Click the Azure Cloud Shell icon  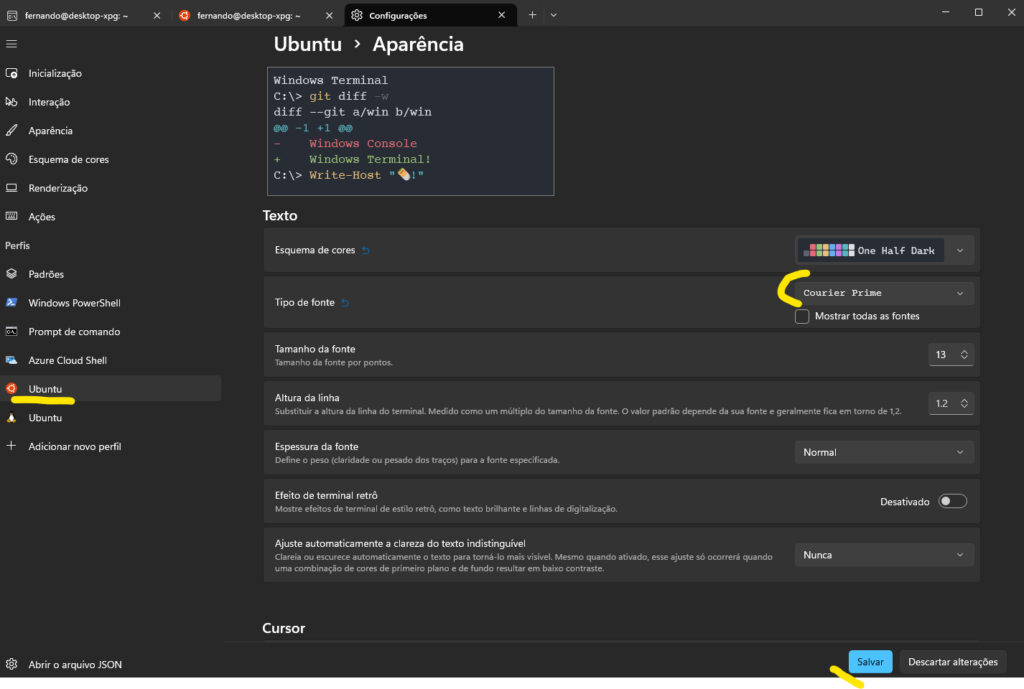tap(12, 360)
